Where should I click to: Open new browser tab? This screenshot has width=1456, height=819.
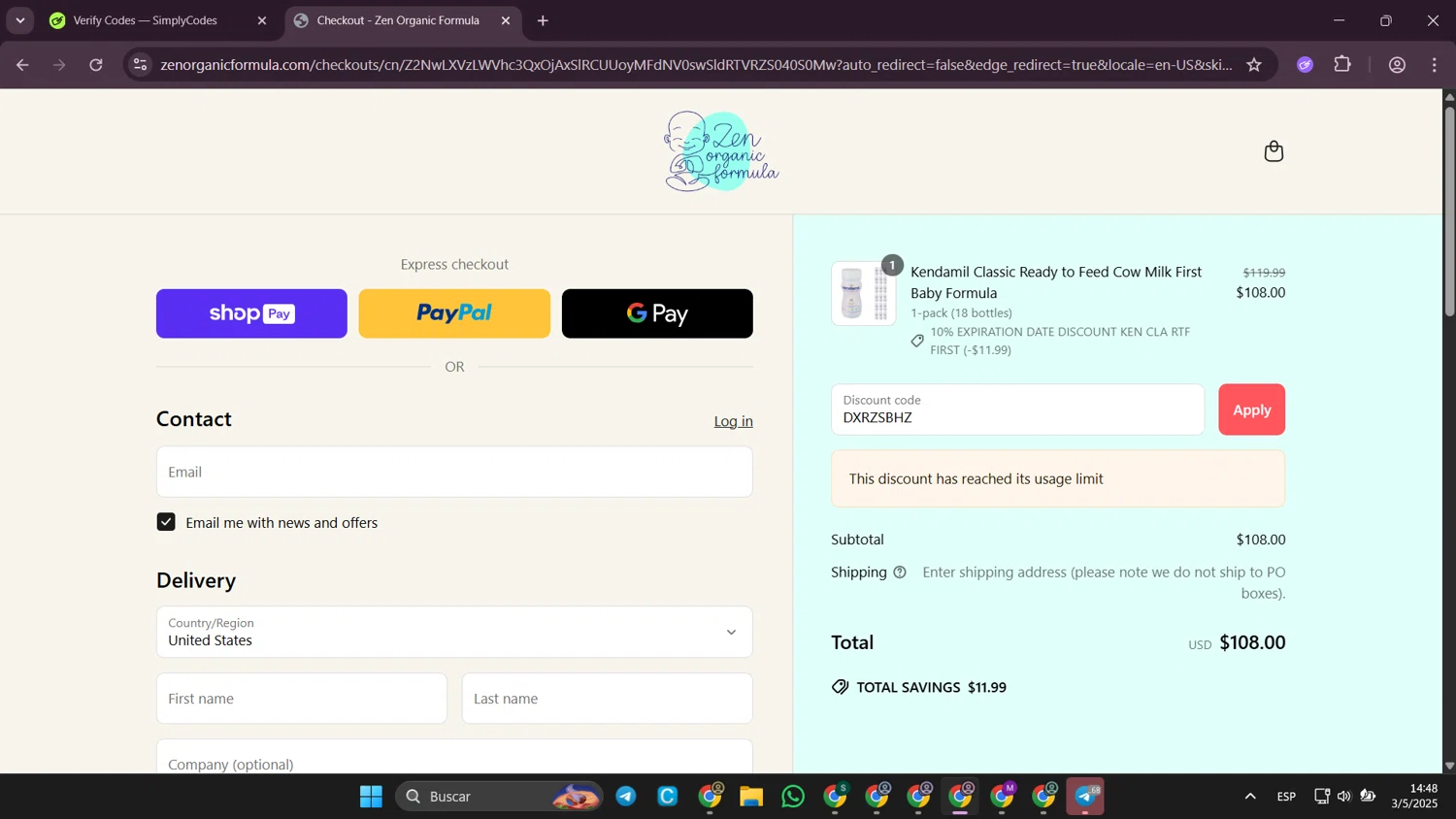tap(543, 20)
